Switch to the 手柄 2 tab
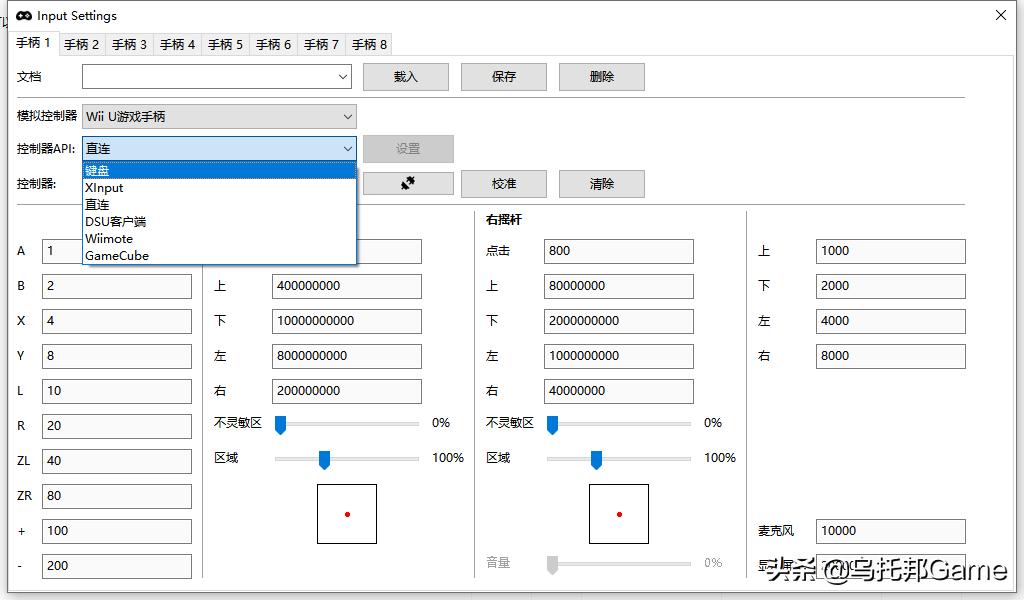1024x600 pixels. coord(82,44)
